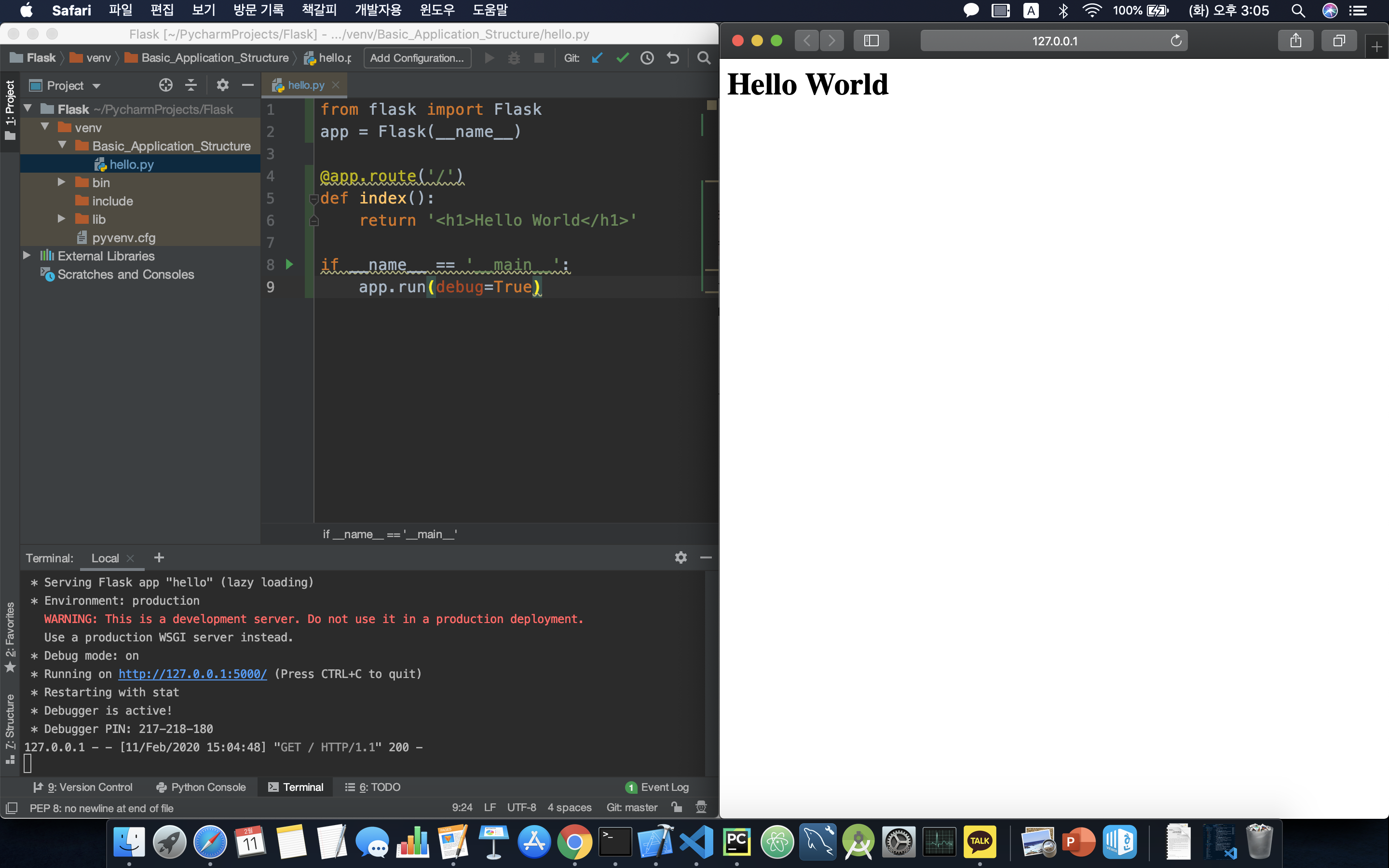
Task: Click the Git commit checkmark icon
Action: (622, 58)
